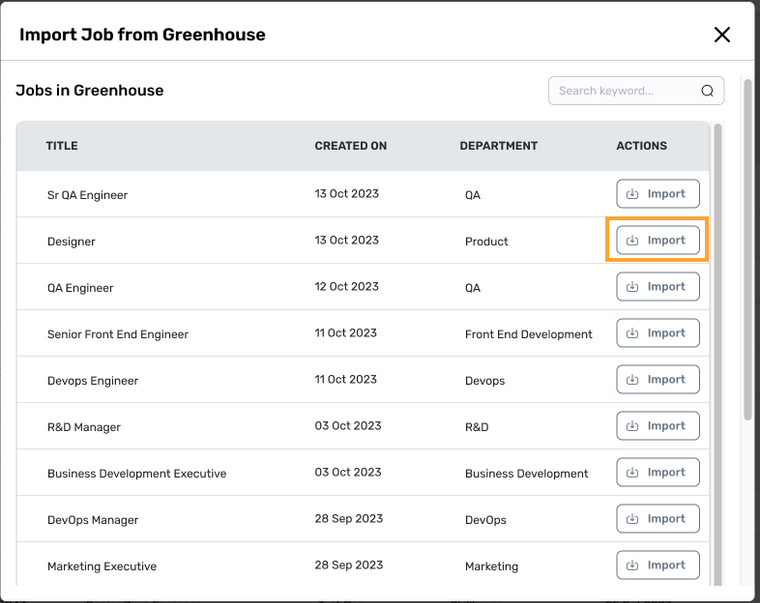Import the Marketing Executive job
760x603 pixels.
(x=658, y=565)
